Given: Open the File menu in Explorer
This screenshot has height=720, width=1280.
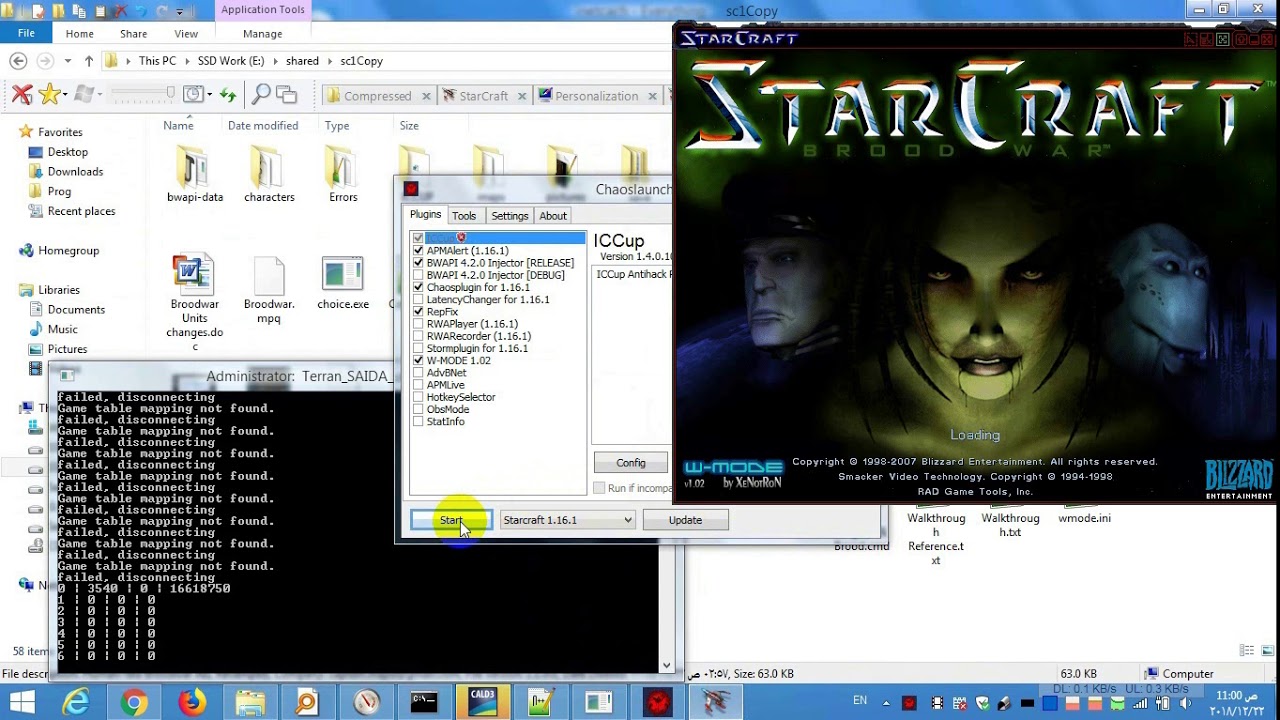Looking at the screenshot, I should click(x=26, y=34).
